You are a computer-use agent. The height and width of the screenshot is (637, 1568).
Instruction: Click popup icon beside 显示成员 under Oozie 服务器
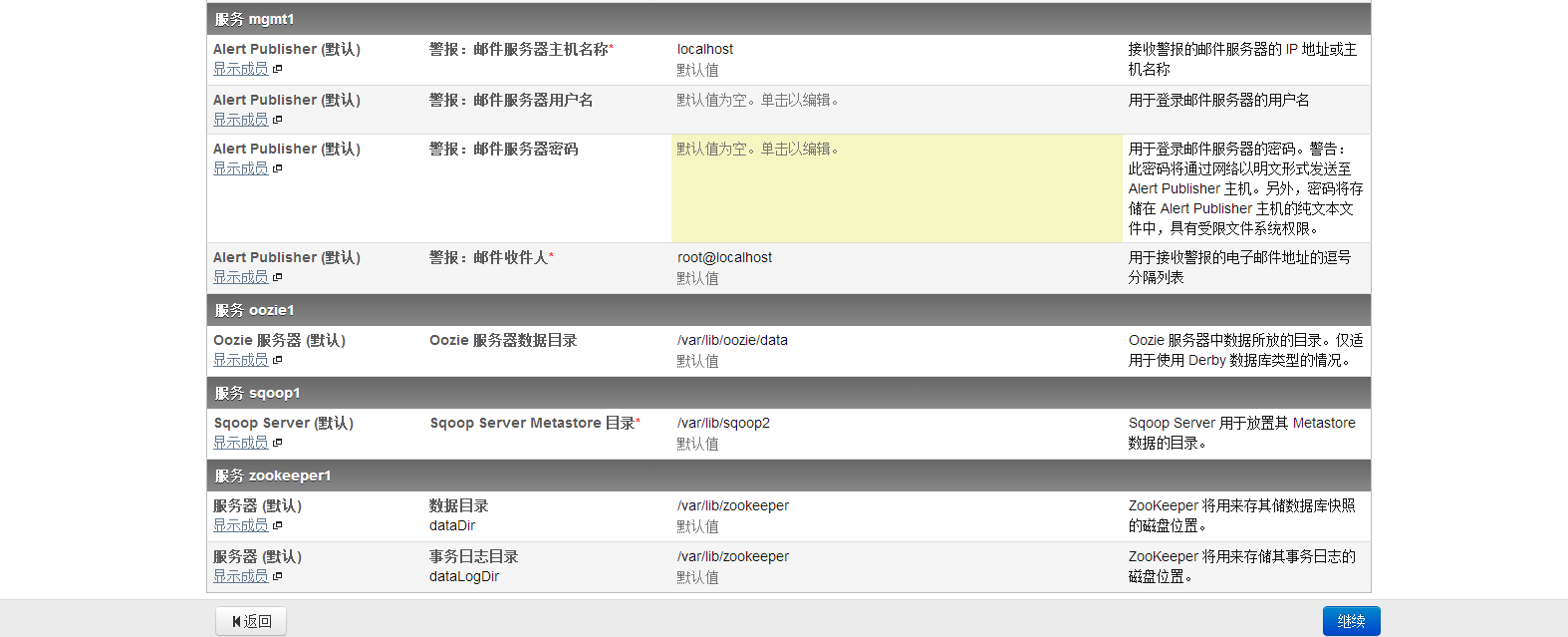(278, 360)
